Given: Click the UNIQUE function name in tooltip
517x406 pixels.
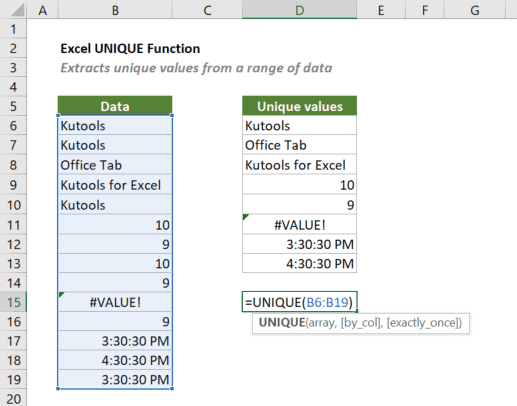Looking at the screenshot, I should (x=282, y=323).
